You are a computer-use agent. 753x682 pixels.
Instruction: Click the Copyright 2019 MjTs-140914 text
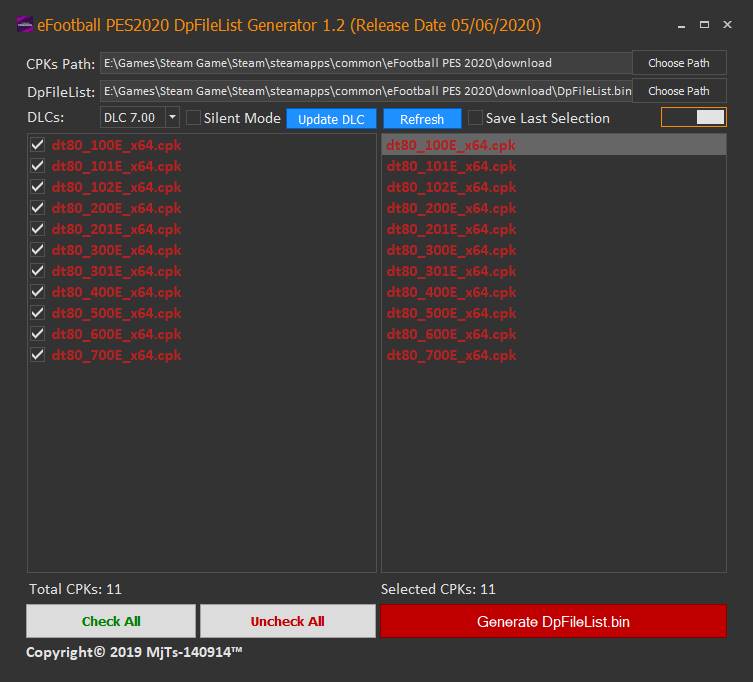coord(134,652)
